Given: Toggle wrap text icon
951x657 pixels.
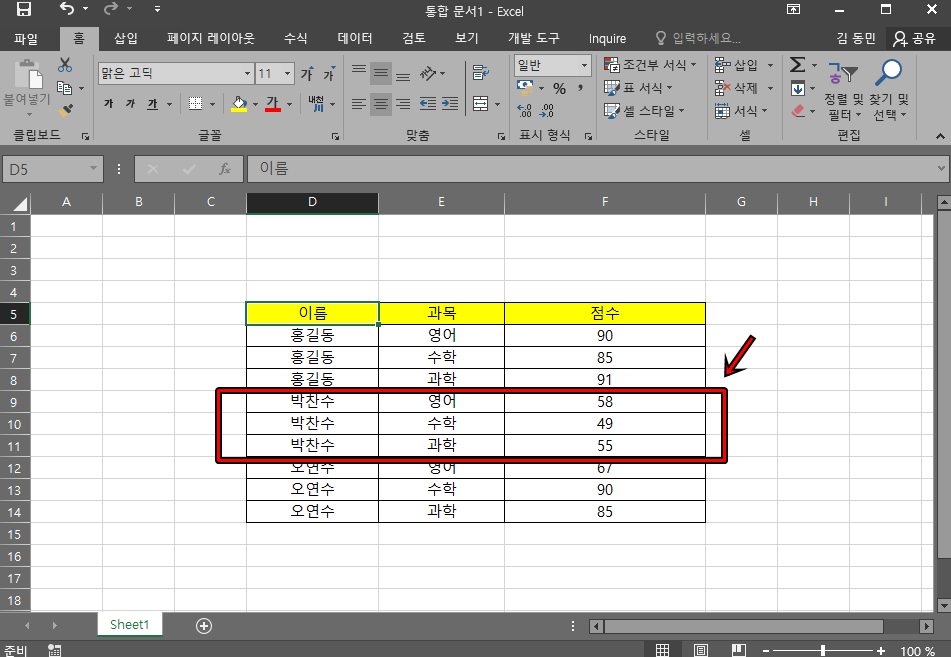Looking at the screenshot, I should click(x=481, y=73).
